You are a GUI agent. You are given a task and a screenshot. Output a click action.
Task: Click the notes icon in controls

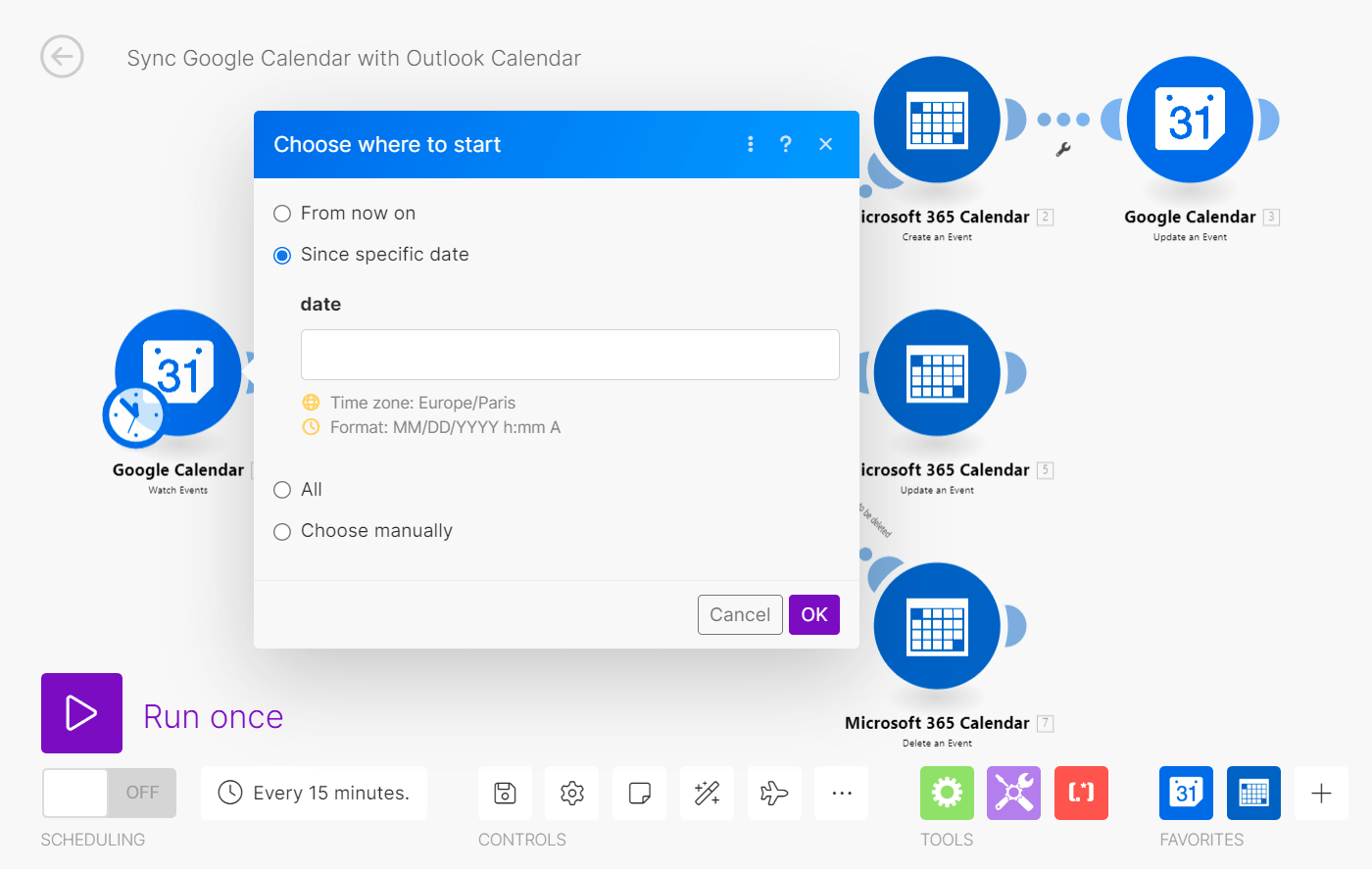coord(640,793)
